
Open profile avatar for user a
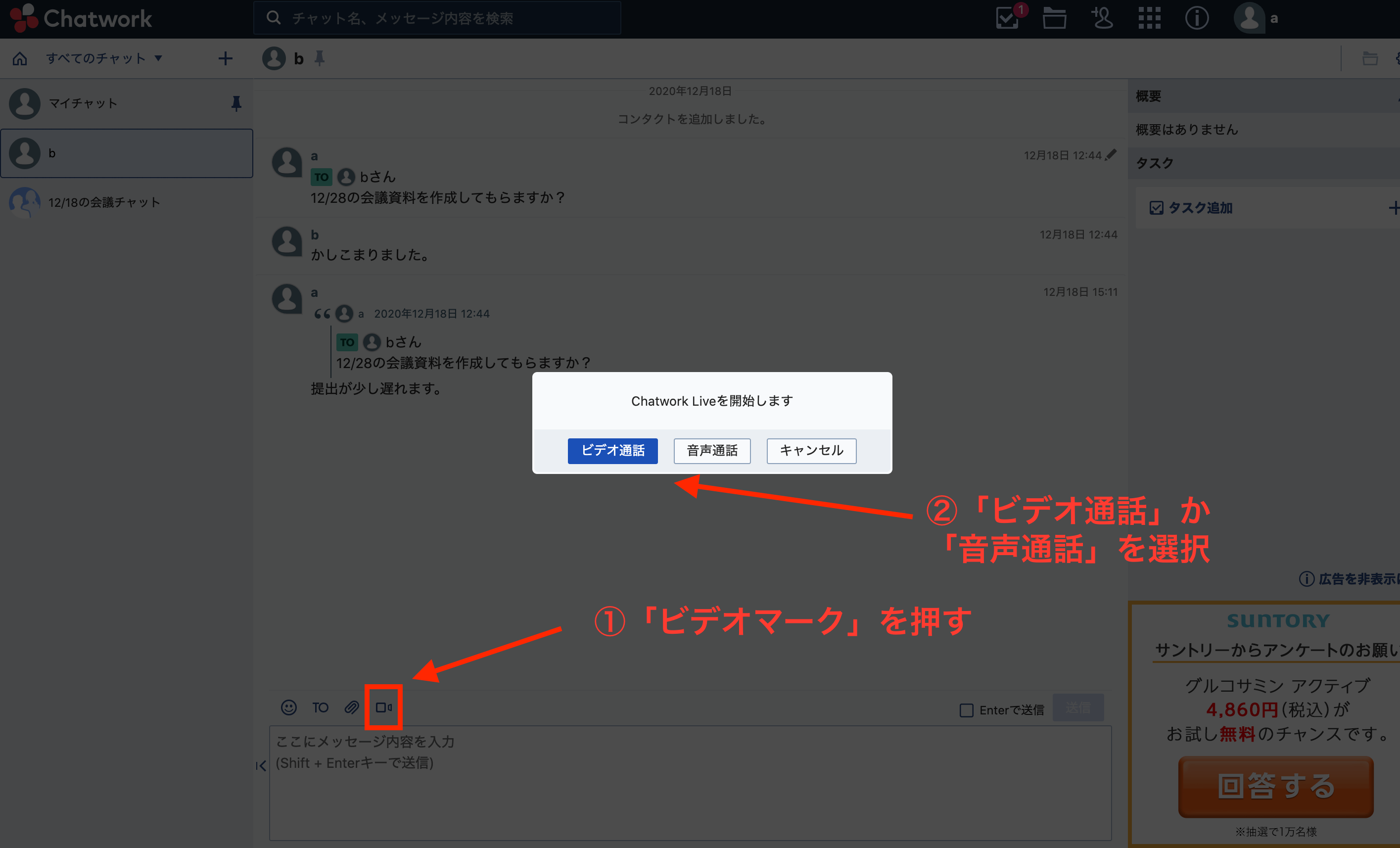pos(1249,18)
